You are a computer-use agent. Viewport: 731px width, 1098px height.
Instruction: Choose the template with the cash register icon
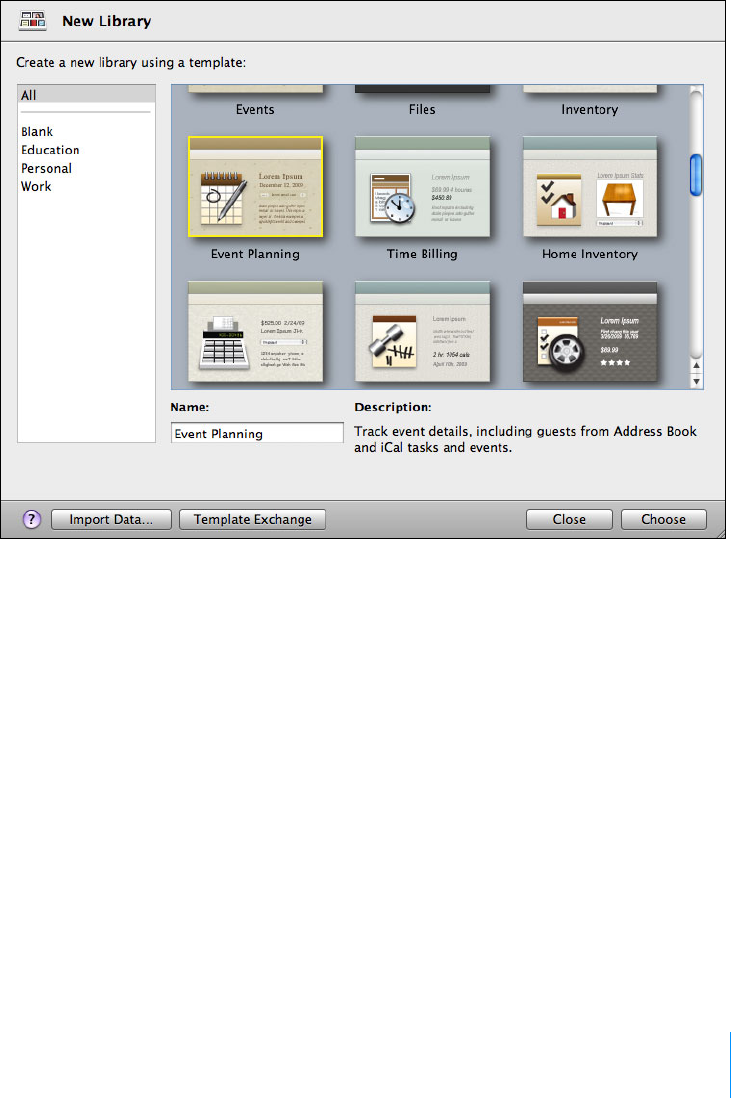tap(256, 332)
